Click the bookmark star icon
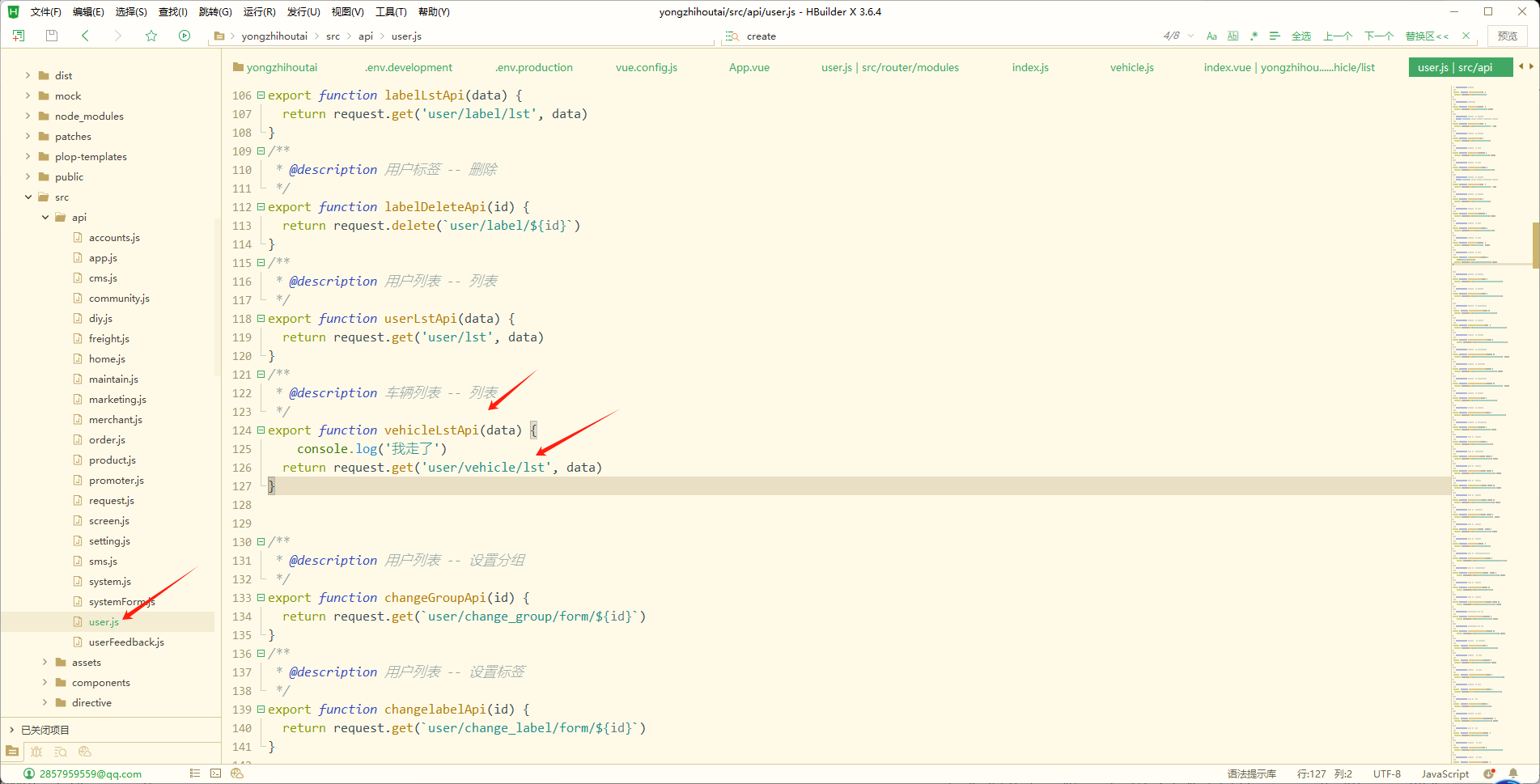The image size is (1540, 784). click(x=151, y=36)
